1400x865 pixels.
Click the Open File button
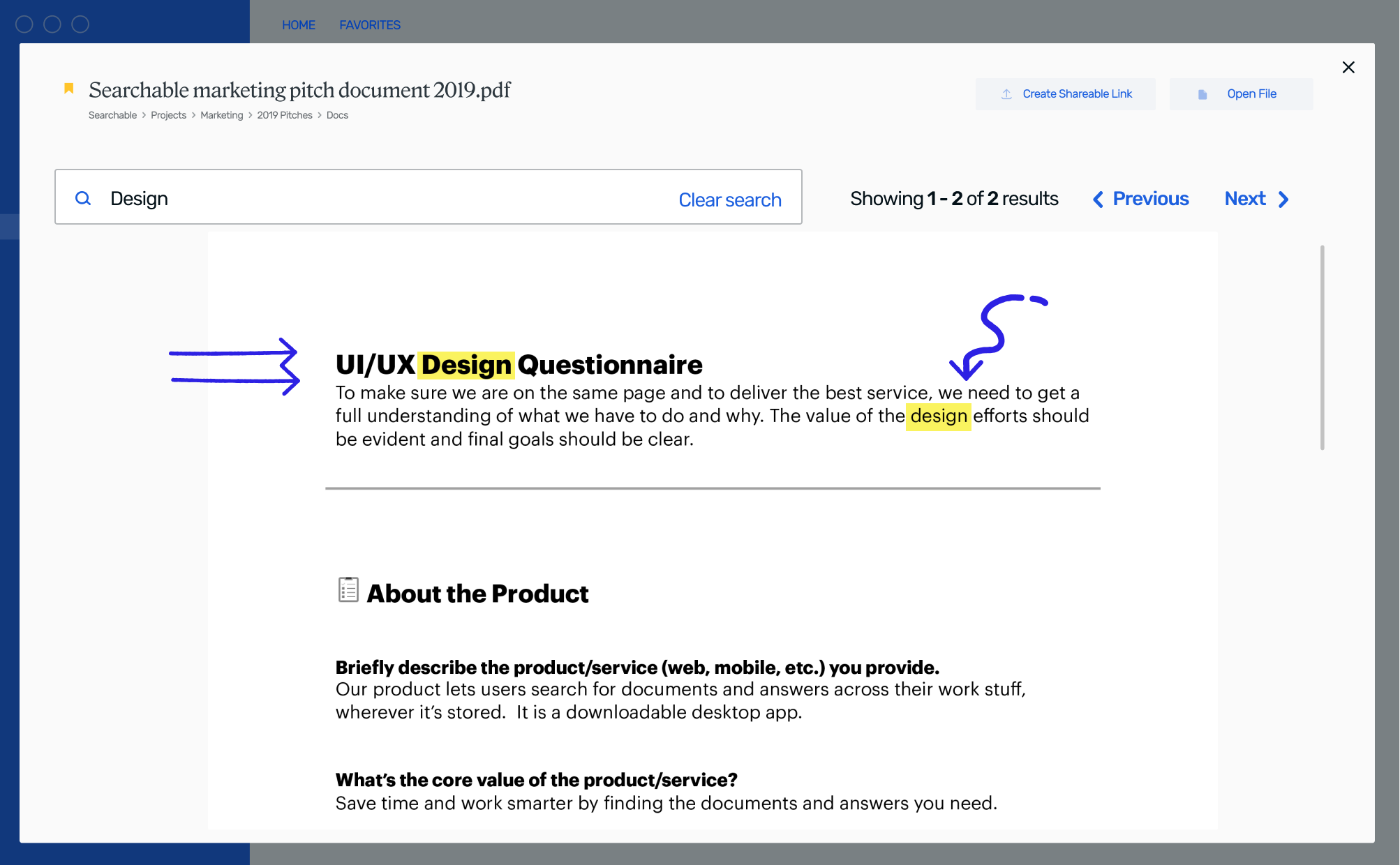[1241, 94]
